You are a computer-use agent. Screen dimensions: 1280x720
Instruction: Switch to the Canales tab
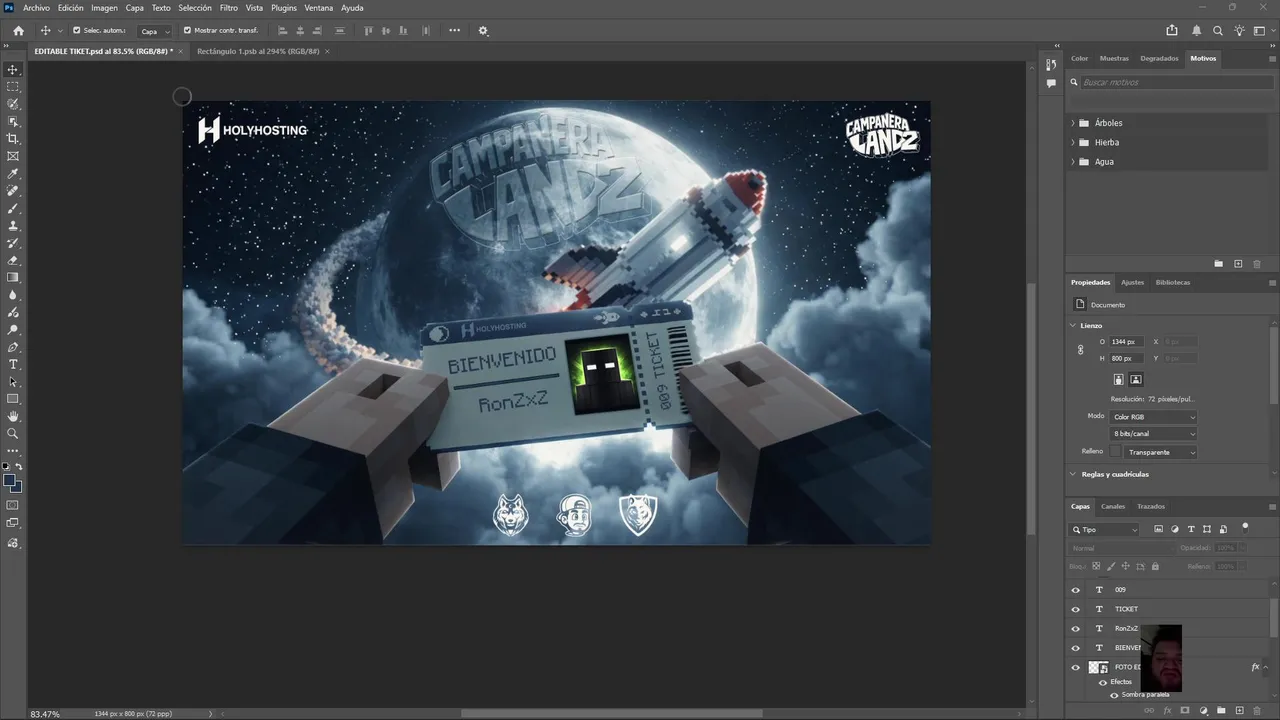point(1113,506)
